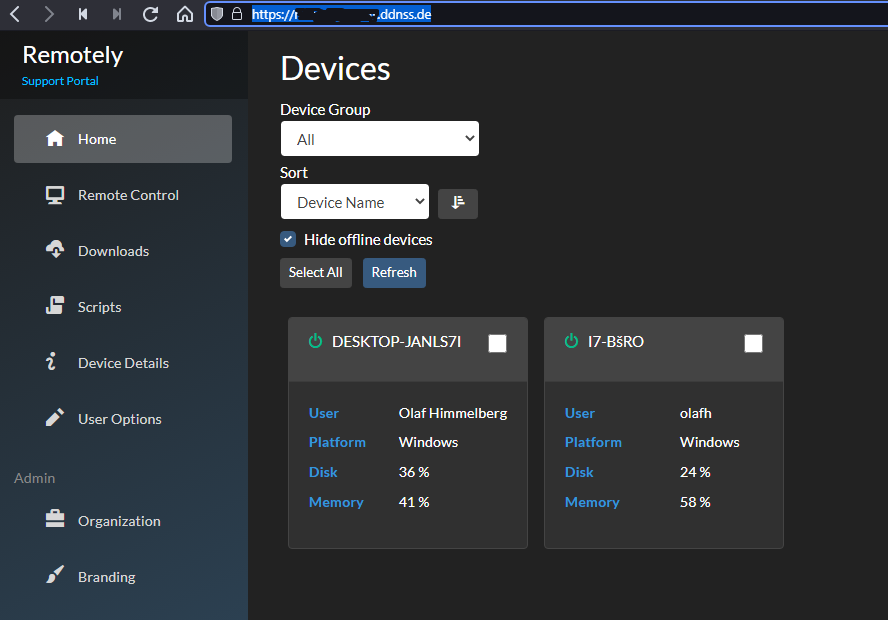Click the padlock site security icon
The image size is (888, 620).
(237, 14)
